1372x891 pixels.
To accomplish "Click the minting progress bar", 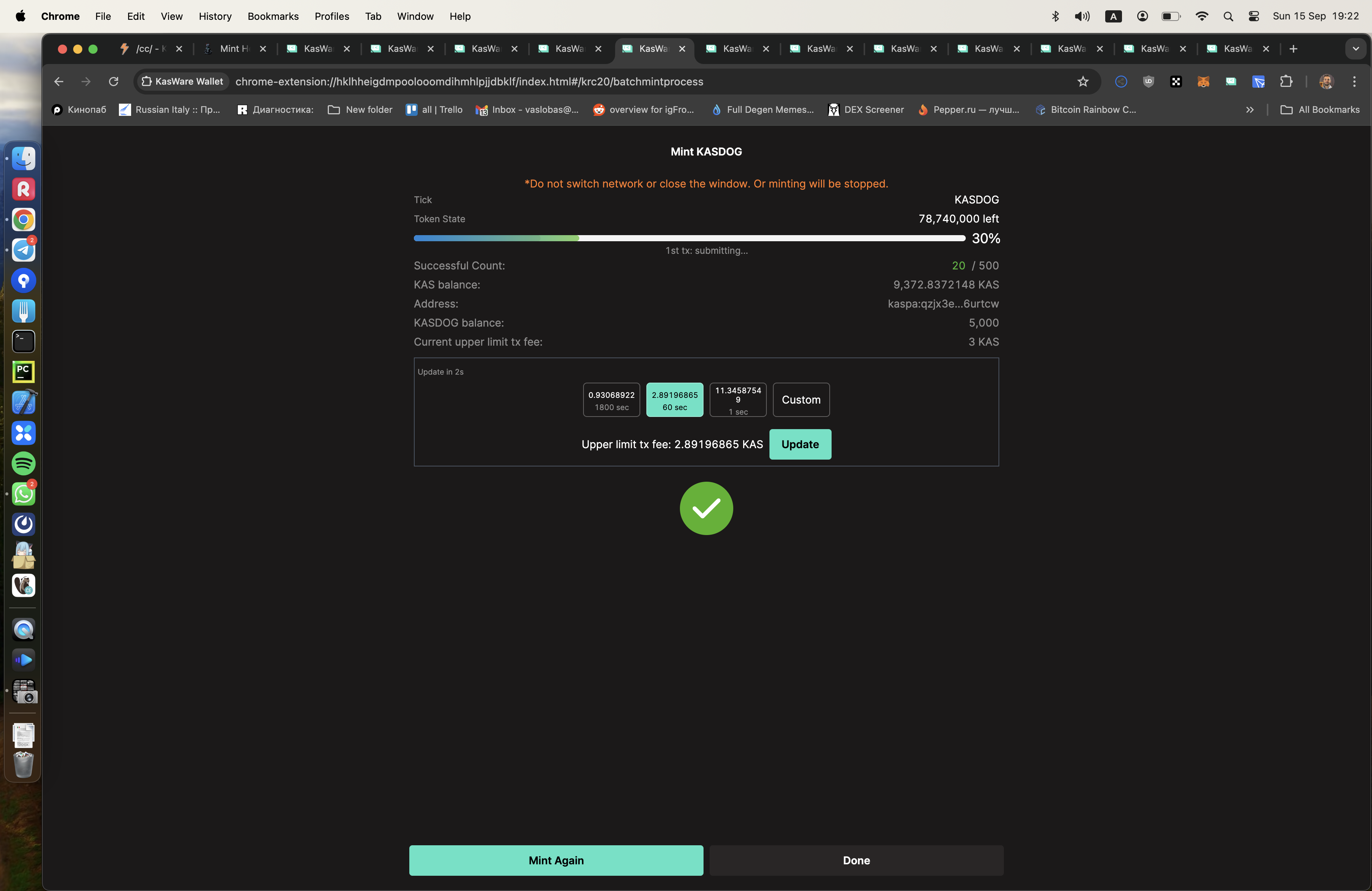I will click(x=689, y=238).
